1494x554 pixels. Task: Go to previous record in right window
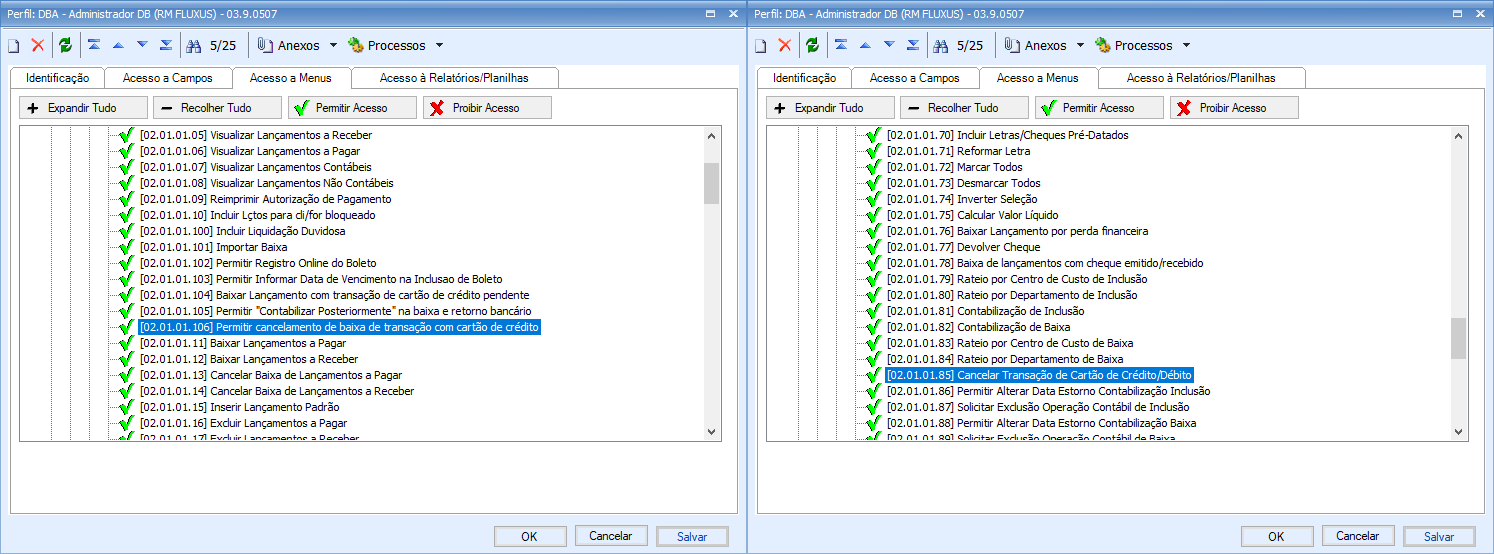pyautogui.click(x=865, y=45)
